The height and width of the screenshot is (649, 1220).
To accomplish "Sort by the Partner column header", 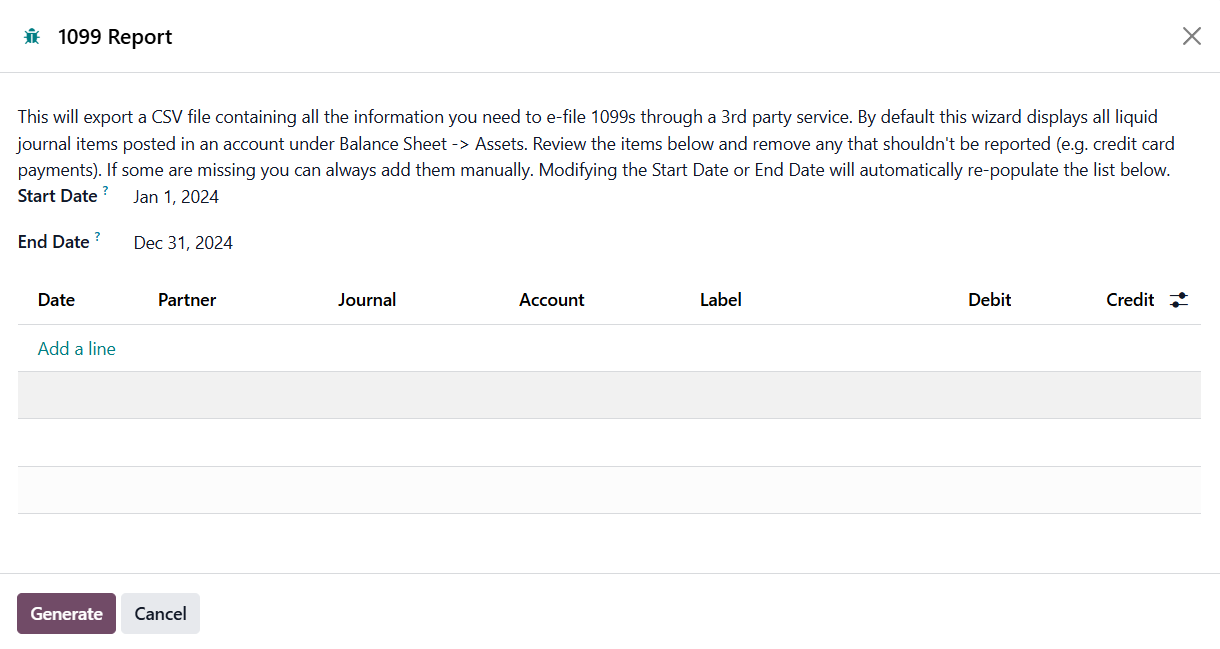I will click(187, 300).
